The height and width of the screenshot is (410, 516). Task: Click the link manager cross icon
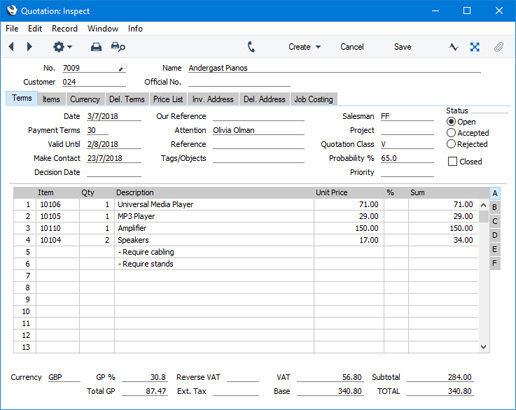point(475,47)
